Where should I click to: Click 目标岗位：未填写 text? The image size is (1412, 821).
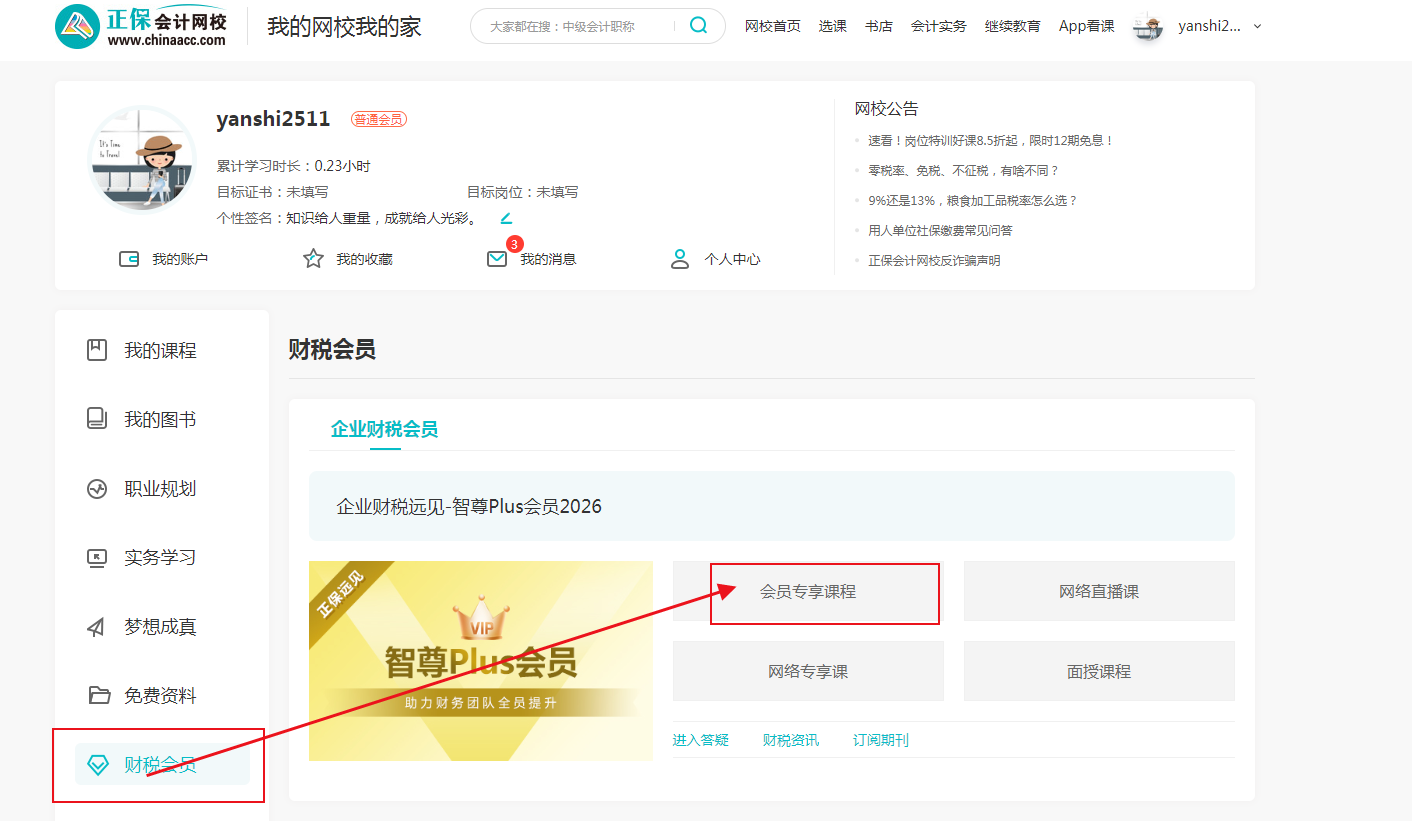pyautogui.click(x=522, y=192)
